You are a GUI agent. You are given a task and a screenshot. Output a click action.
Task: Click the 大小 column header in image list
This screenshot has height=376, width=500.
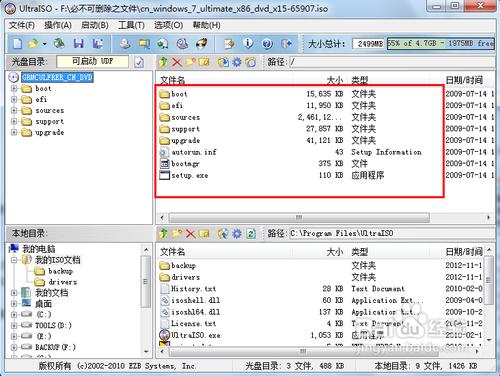coord(334,80)
